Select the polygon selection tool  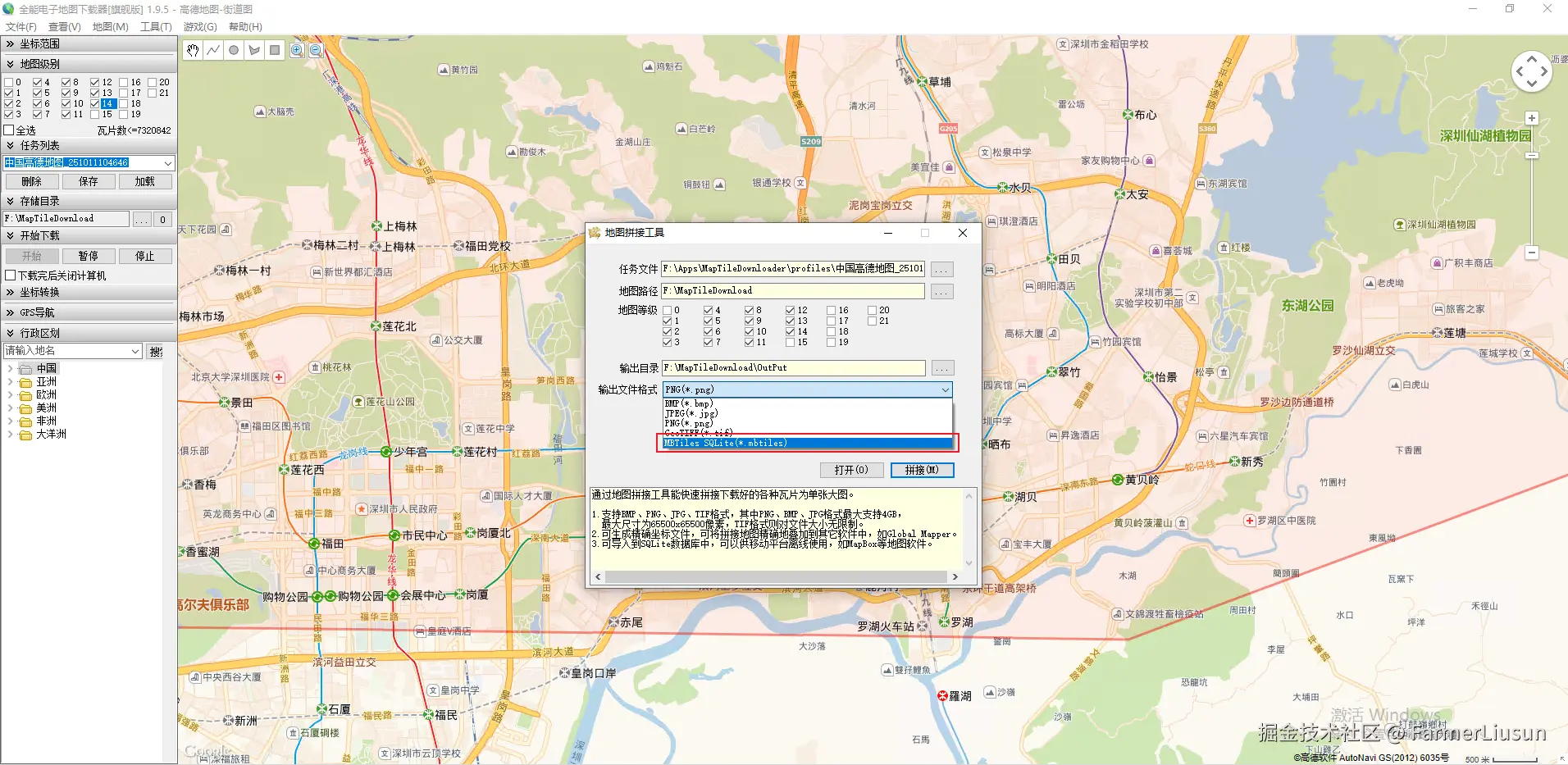tap(254, 50)
